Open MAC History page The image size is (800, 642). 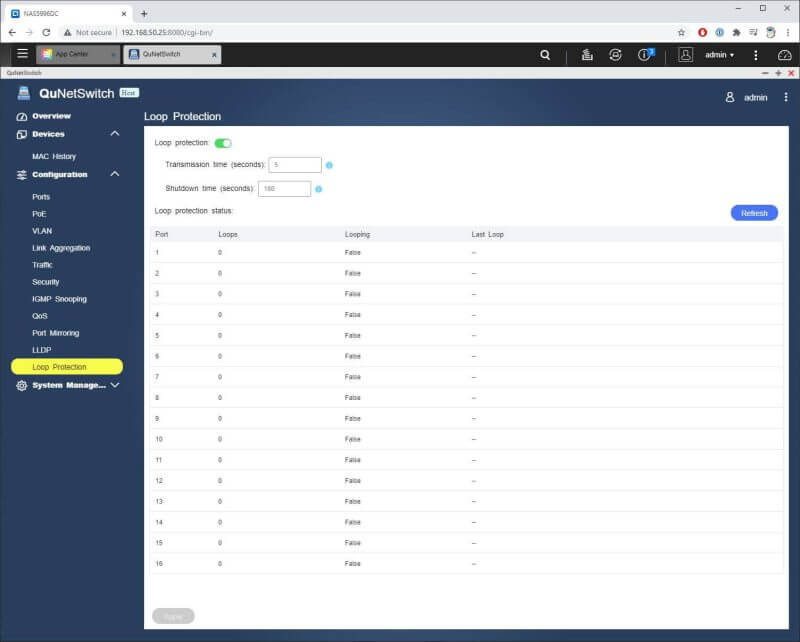coord(54,157)
